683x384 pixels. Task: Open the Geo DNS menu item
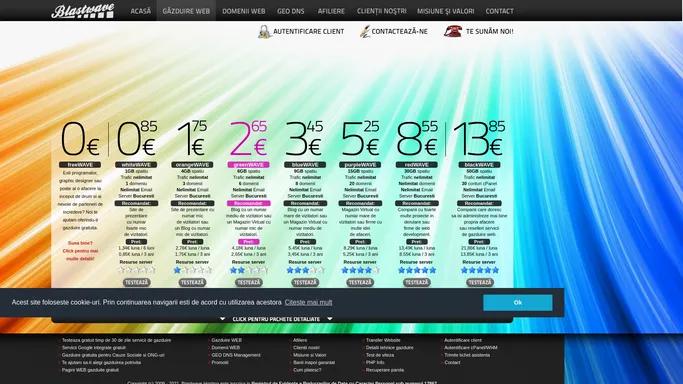291,11
